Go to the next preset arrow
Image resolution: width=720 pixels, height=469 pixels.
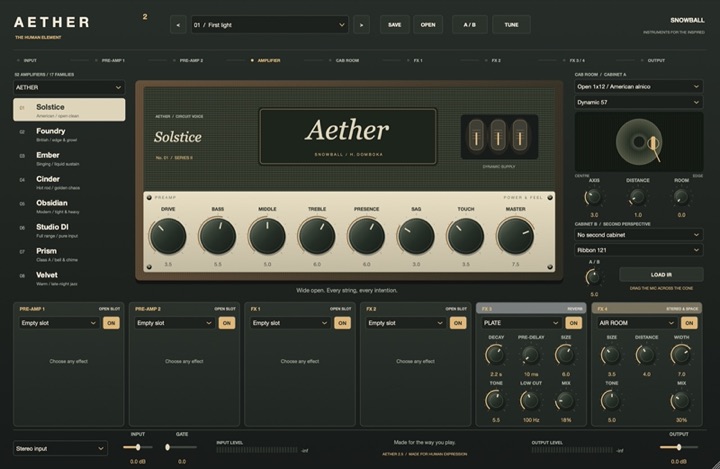(361, 25)
